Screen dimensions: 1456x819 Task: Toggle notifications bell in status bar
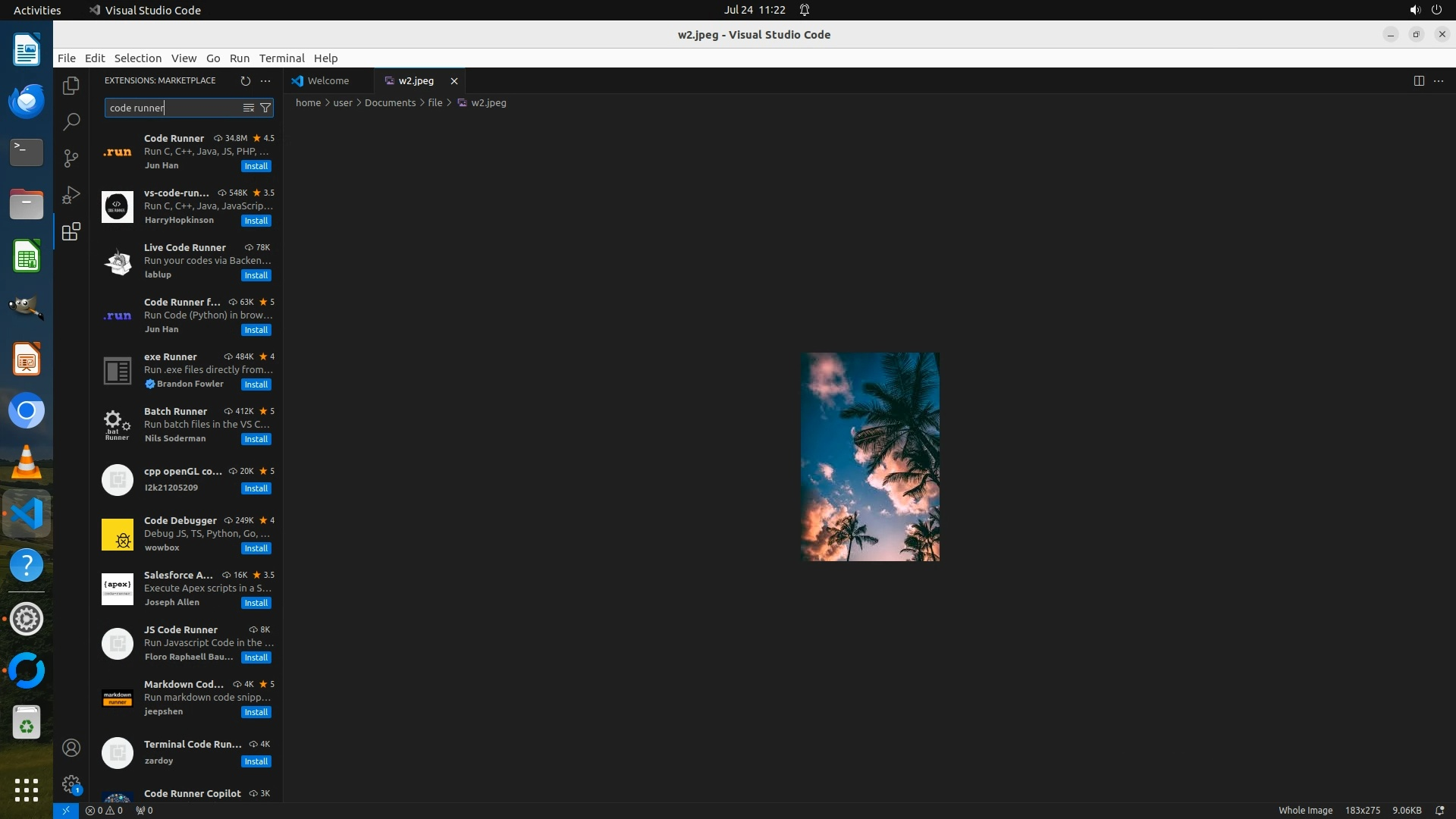click(x=1439, y=810)
